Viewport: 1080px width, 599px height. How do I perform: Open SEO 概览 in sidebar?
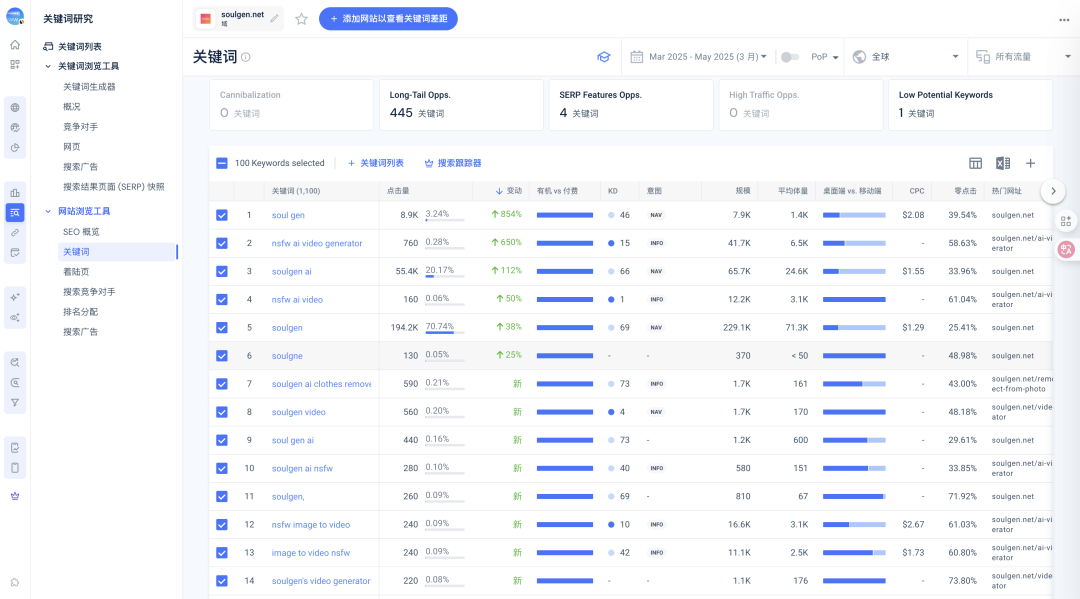point(81,232)
